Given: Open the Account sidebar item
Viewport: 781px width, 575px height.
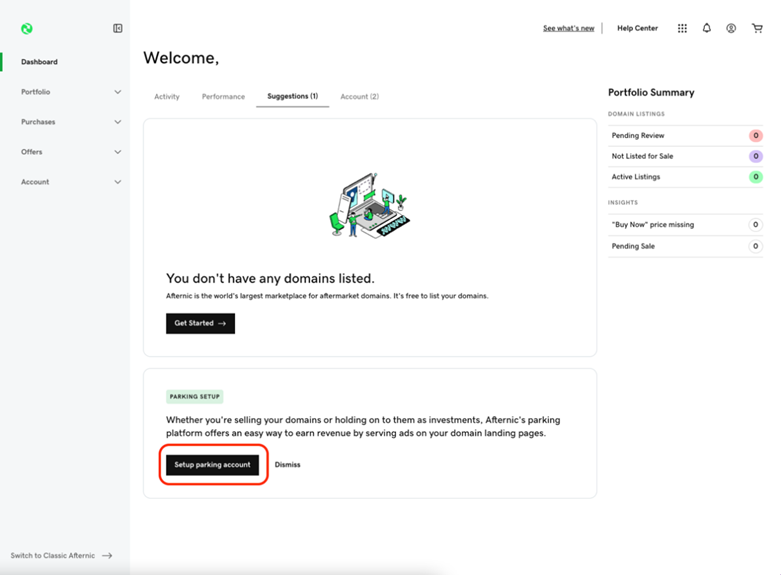Looking at the screenshot, I should pos(35,182).
